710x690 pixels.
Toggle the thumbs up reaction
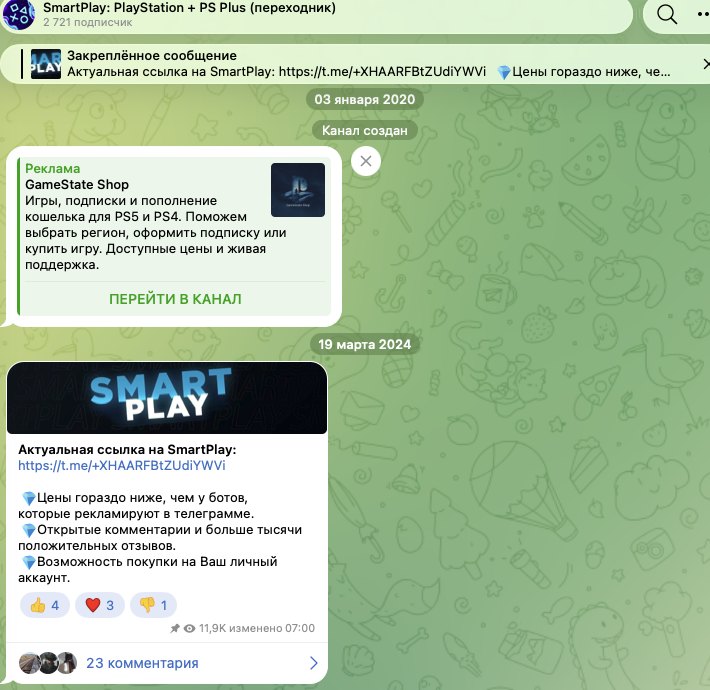tap(45, 605)
